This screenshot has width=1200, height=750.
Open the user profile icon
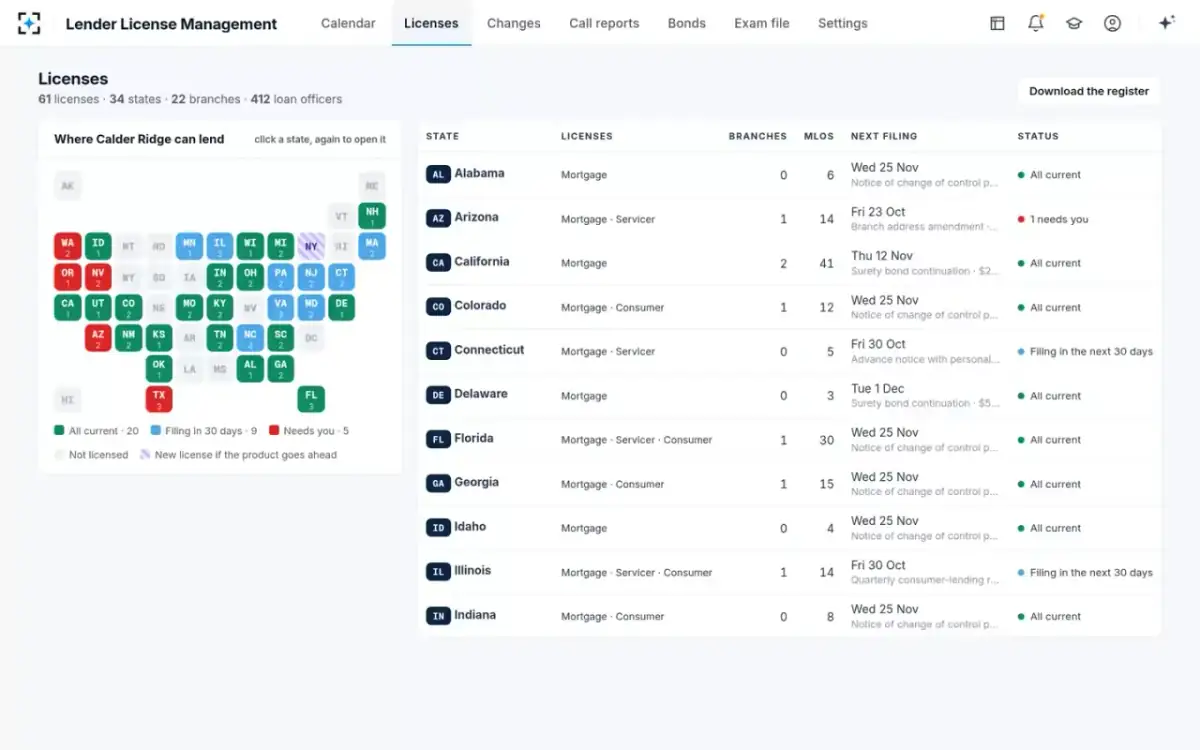(1112, 23)
